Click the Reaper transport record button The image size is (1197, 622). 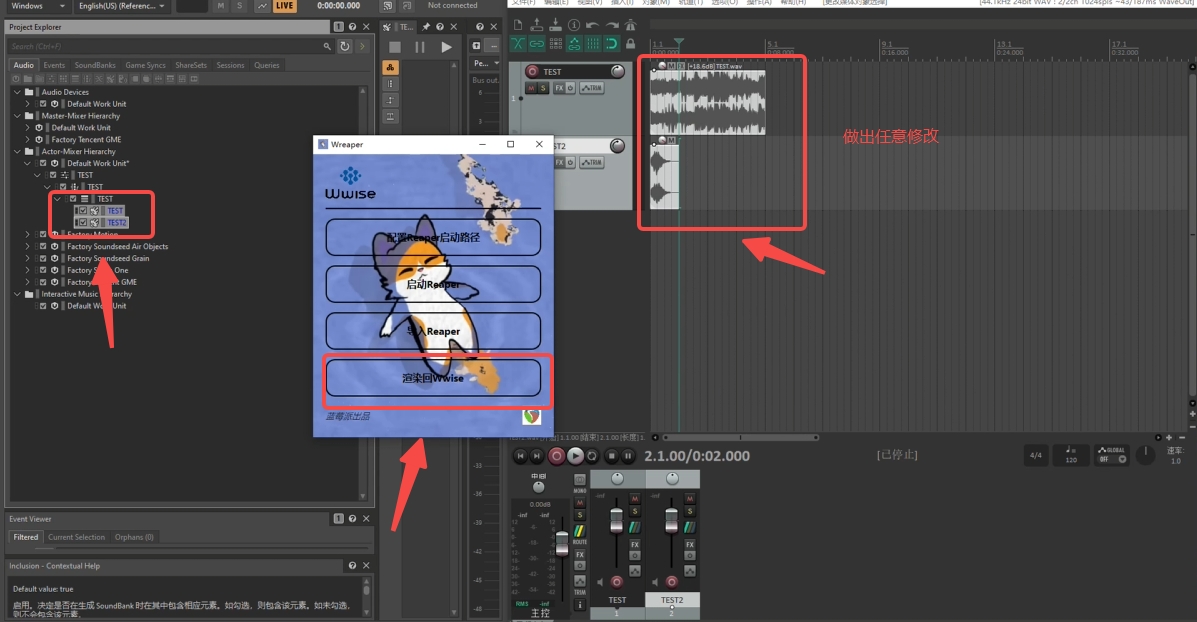[557, 456]
